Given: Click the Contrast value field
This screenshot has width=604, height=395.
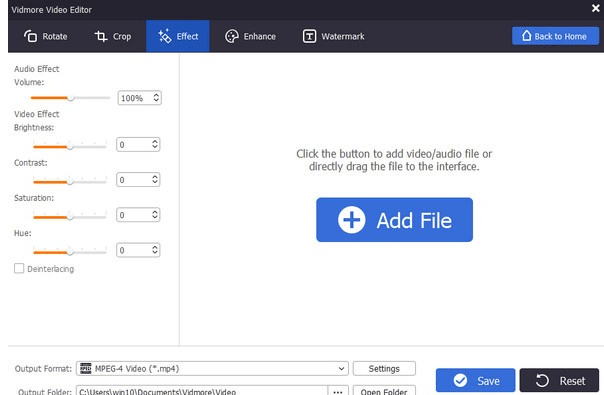Looking at the screenshot, I should [x=138, y=180].
